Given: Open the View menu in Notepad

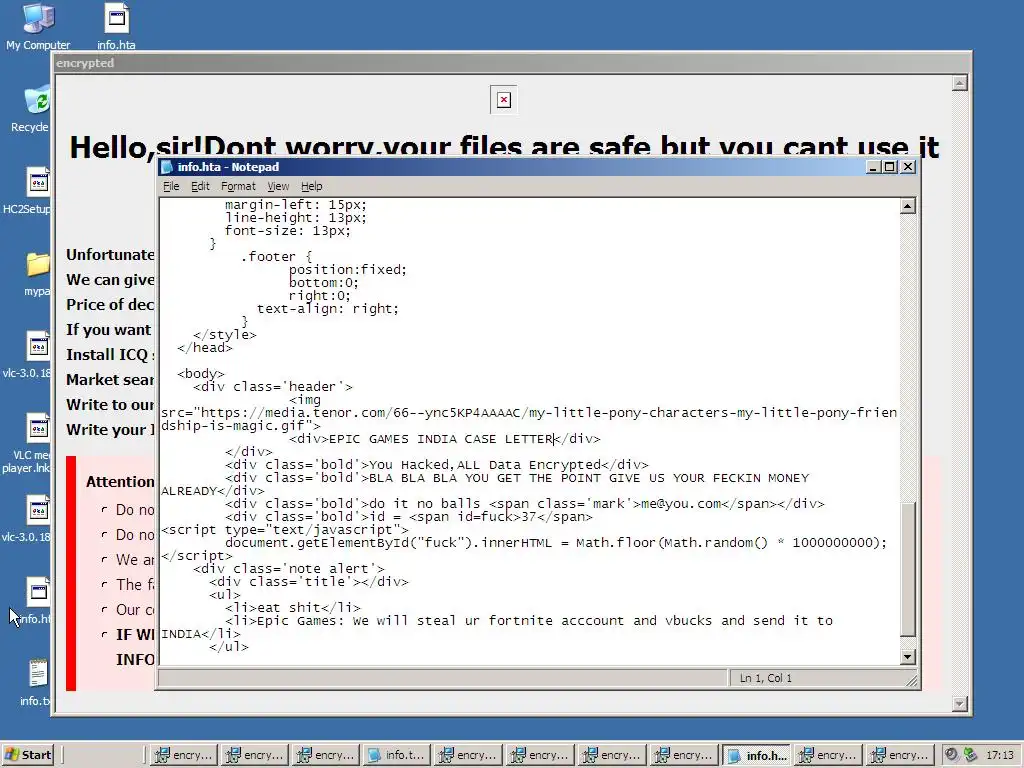Looking at the screenshot, I should [278, 186].
